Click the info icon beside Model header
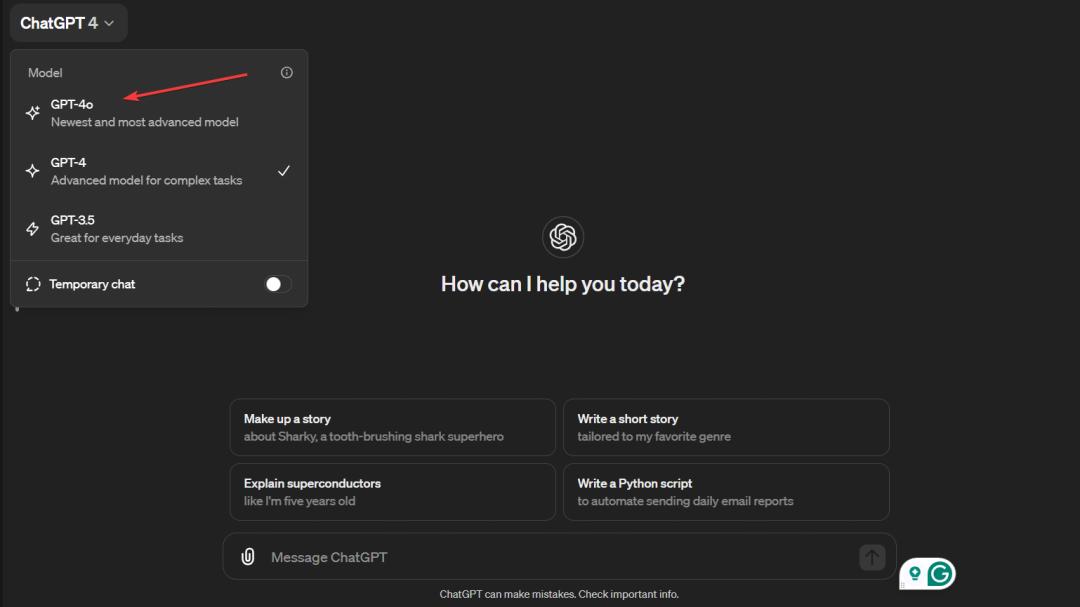This screenshot has height=607, width=1080. (287, 73)
